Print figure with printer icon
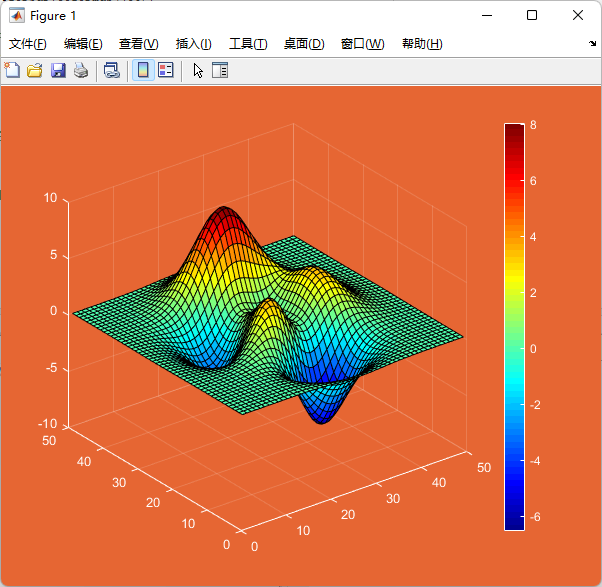 click(x=81, y=70)
